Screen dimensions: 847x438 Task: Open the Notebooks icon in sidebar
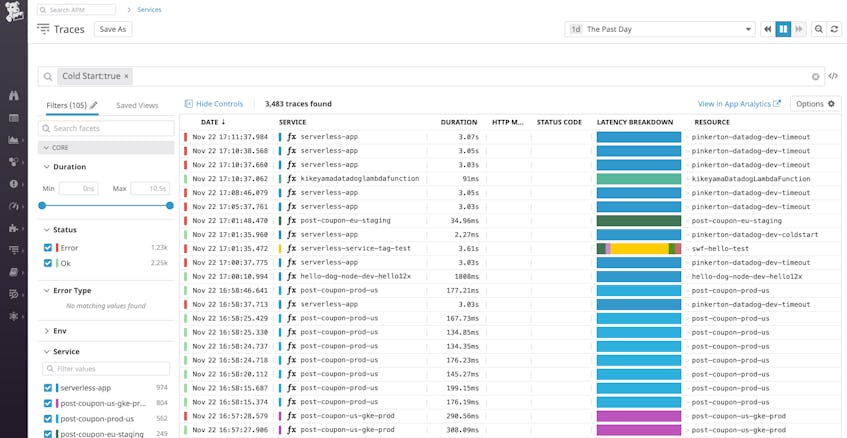click(14, 272)
